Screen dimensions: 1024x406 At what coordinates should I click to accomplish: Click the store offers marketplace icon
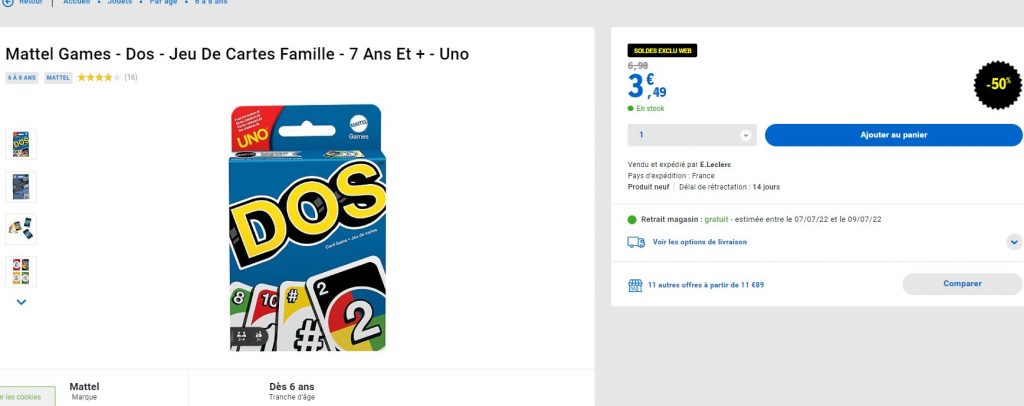pyautogui.click(x=635, y=285)
